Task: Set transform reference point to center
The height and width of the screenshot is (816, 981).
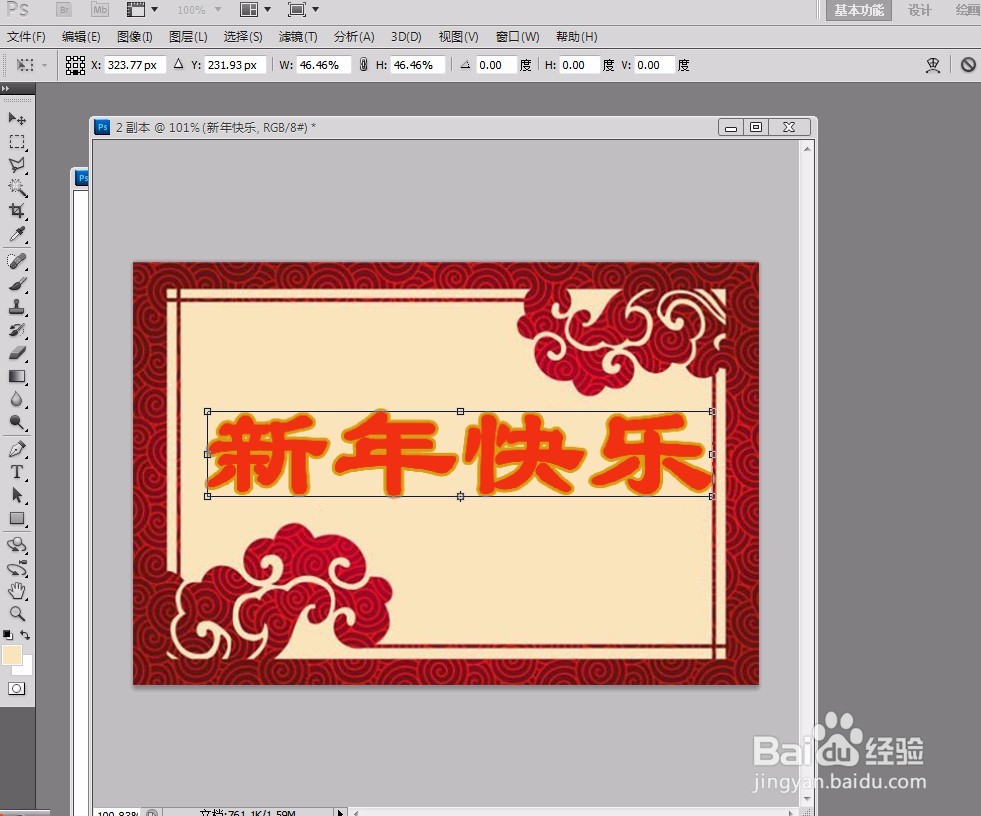Action: pos(75,64)
